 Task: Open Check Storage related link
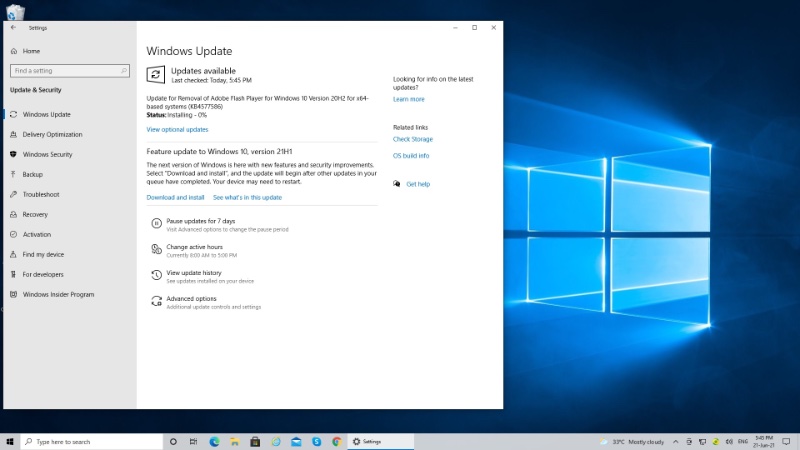click(412, 139)
